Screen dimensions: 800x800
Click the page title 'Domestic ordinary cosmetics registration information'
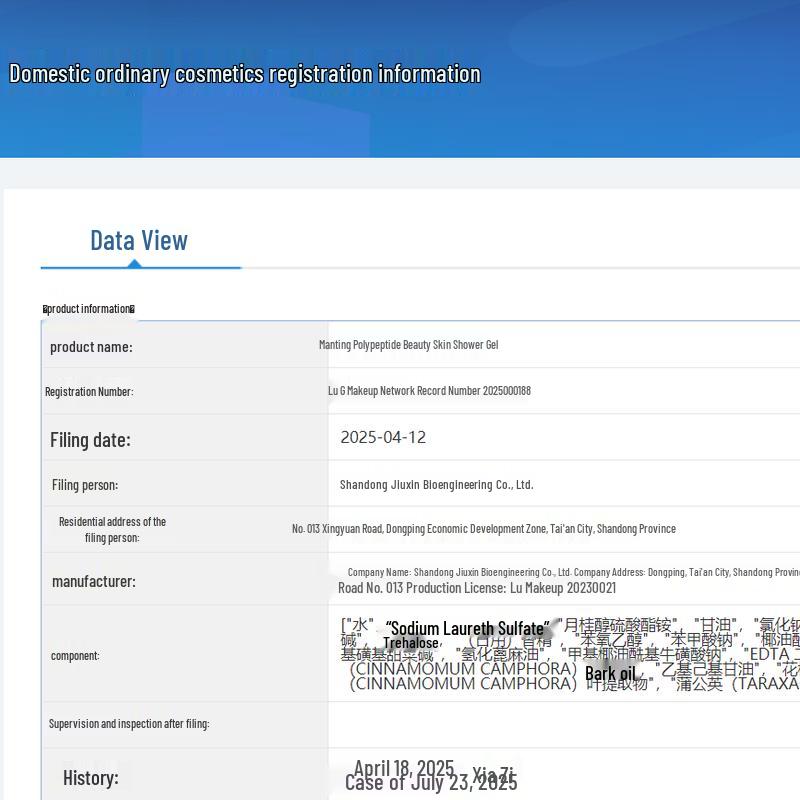pos(245,74)
